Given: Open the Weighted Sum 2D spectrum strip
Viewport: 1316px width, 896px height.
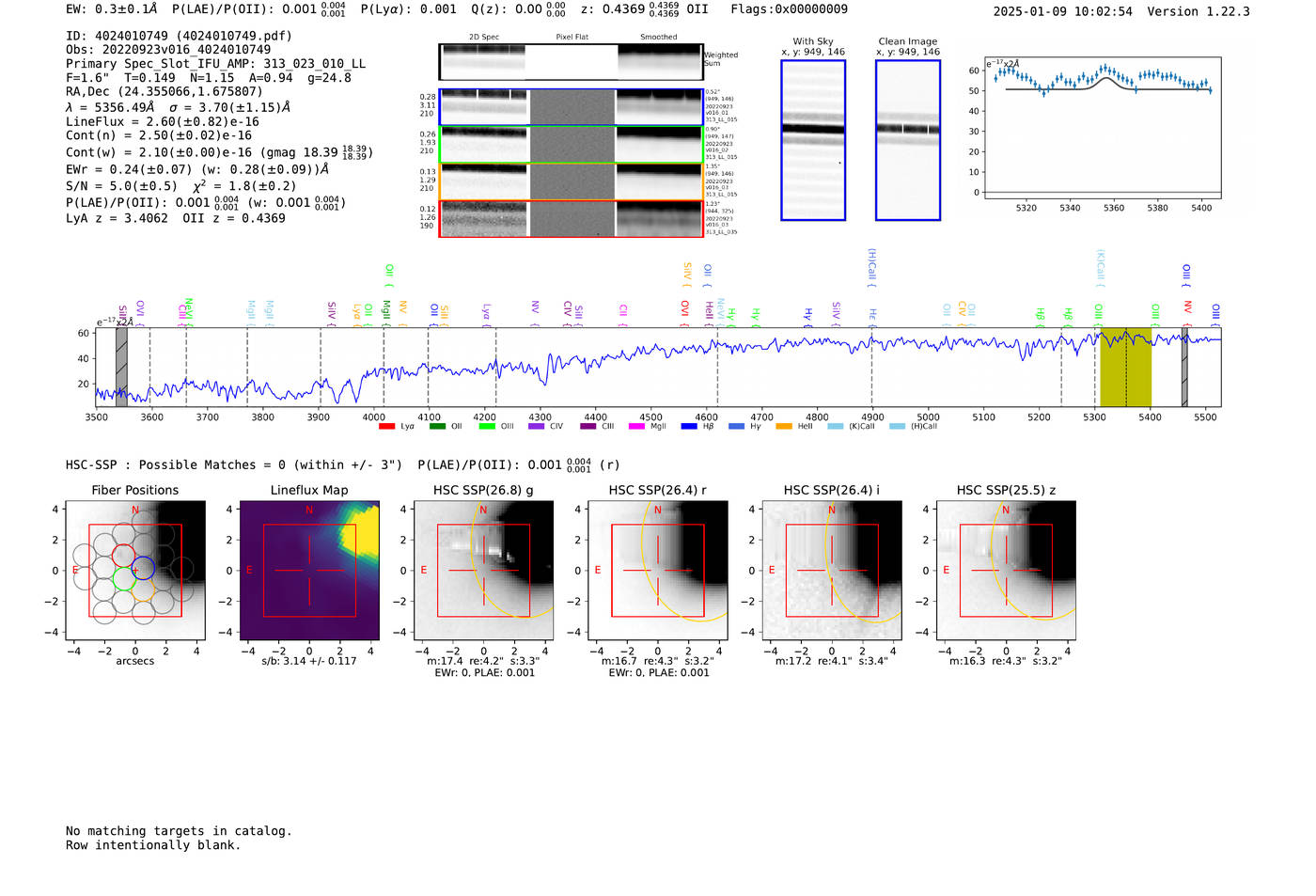Looking at the screenshot, I should click(x=571, y=62).
